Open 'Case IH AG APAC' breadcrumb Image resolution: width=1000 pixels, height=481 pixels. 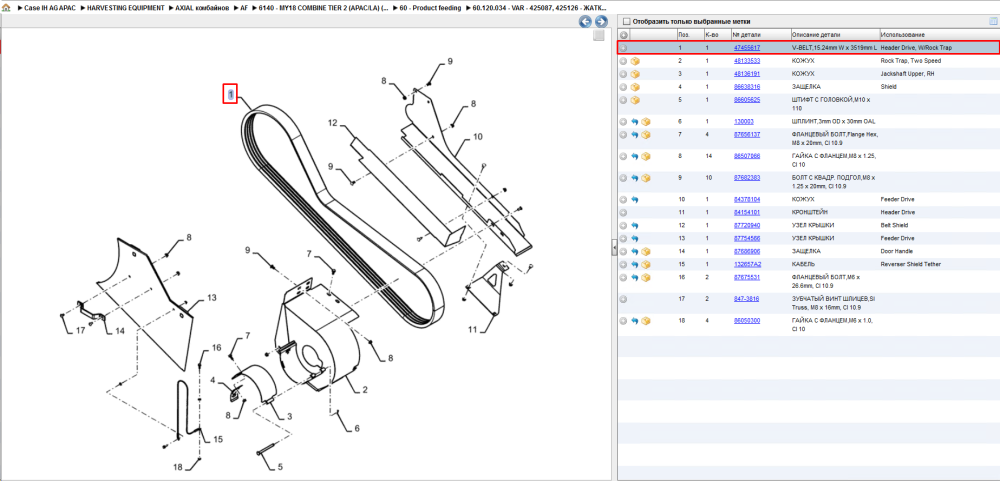[49, 8]
